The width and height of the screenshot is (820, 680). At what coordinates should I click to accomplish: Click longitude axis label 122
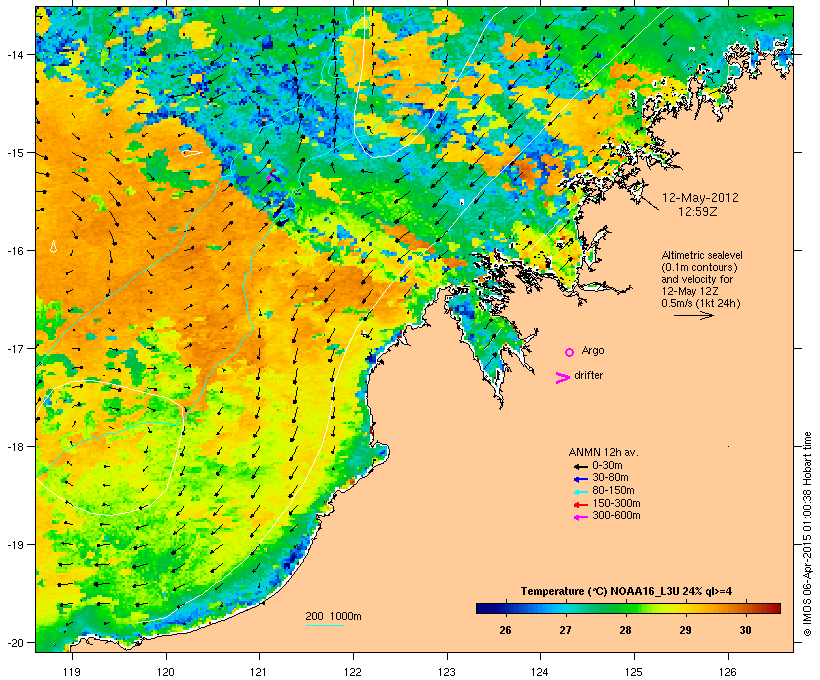(x=353, y=672)
